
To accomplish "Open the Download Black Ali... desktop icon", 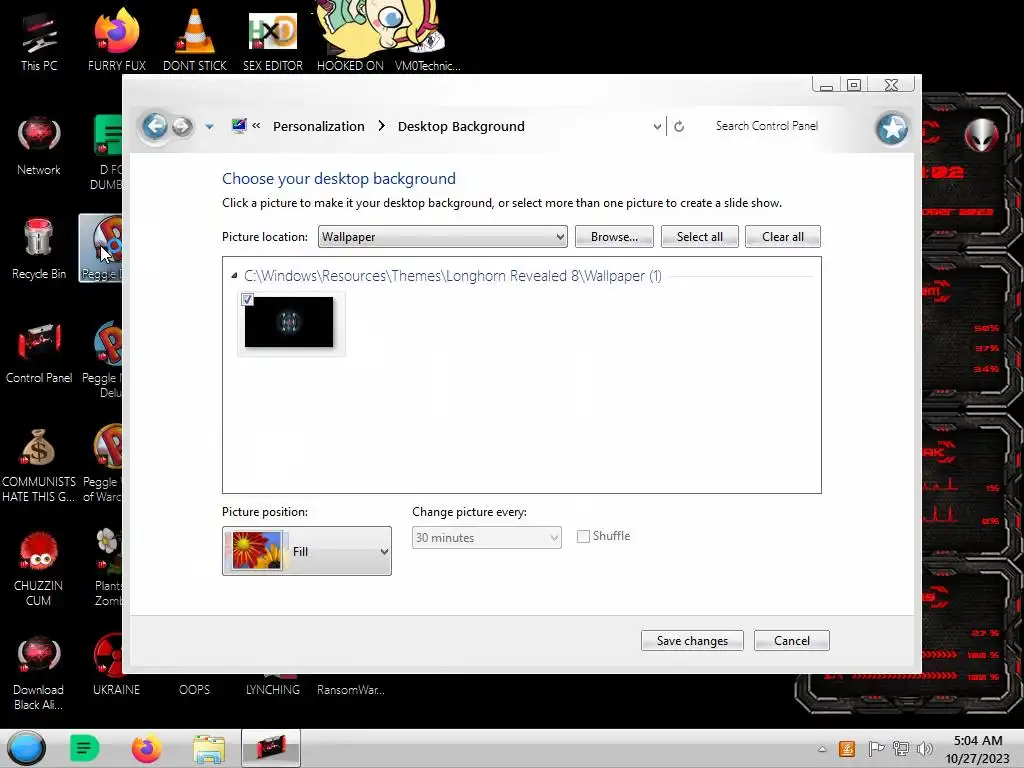I will (39, 673).
